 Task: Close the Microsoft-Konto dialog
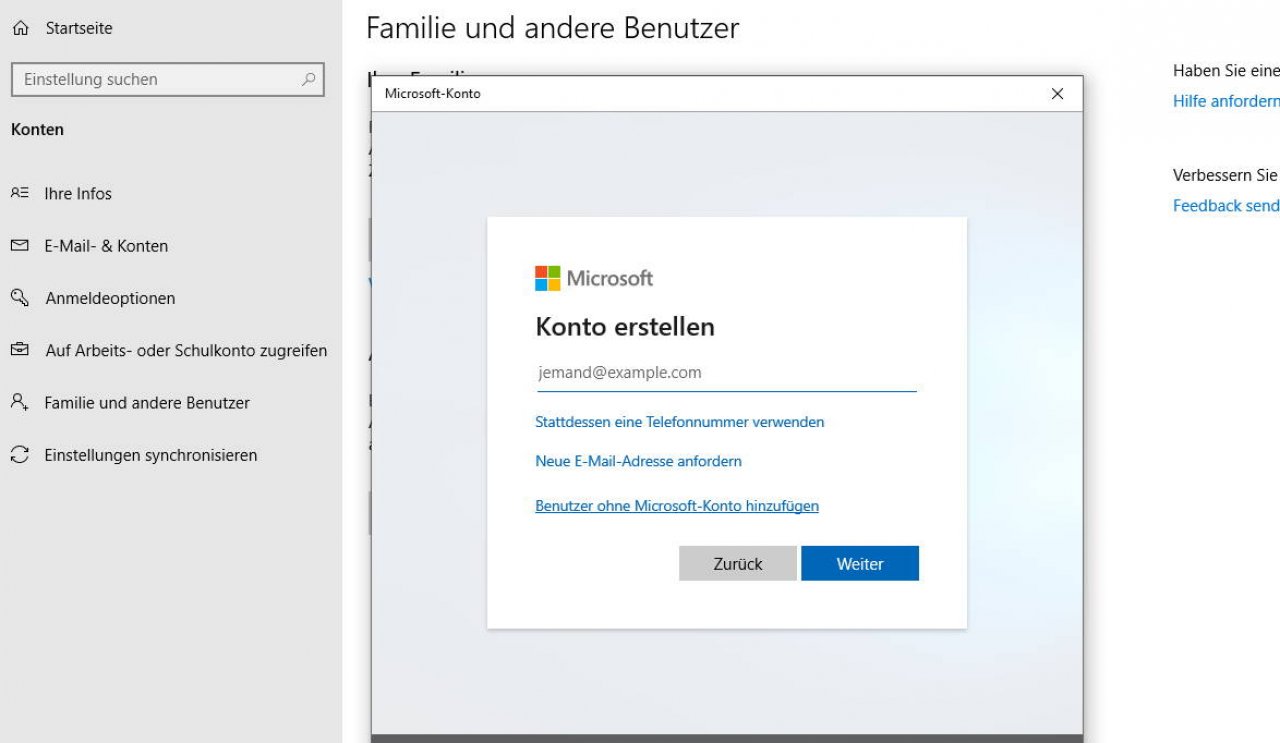click(1057, 94)
